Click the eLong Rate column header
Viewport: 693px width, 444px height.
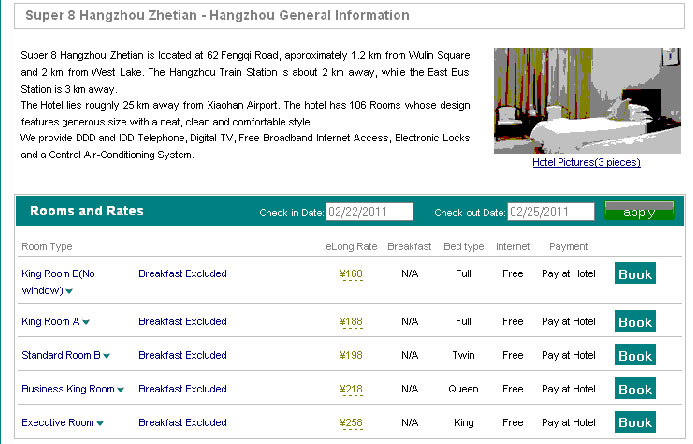[x=351, y=247]
